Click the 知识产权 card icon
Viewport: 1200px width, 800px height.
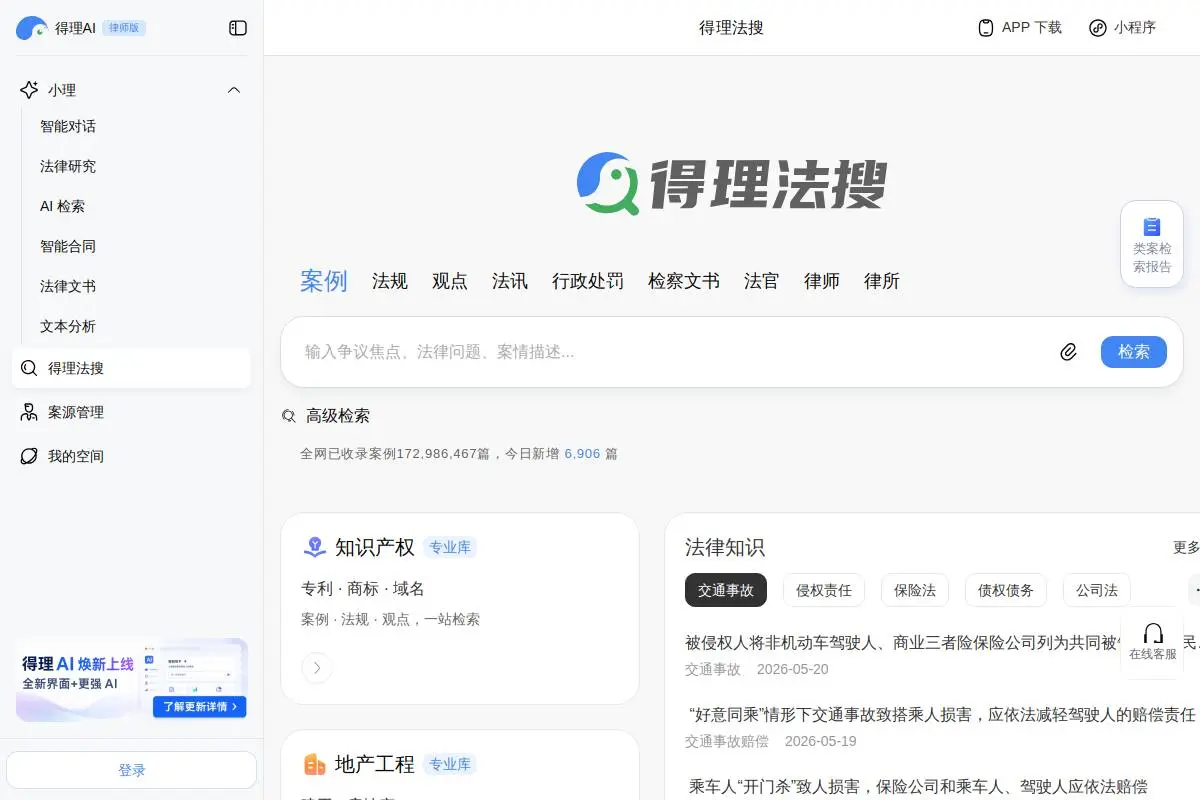[315, 547]
